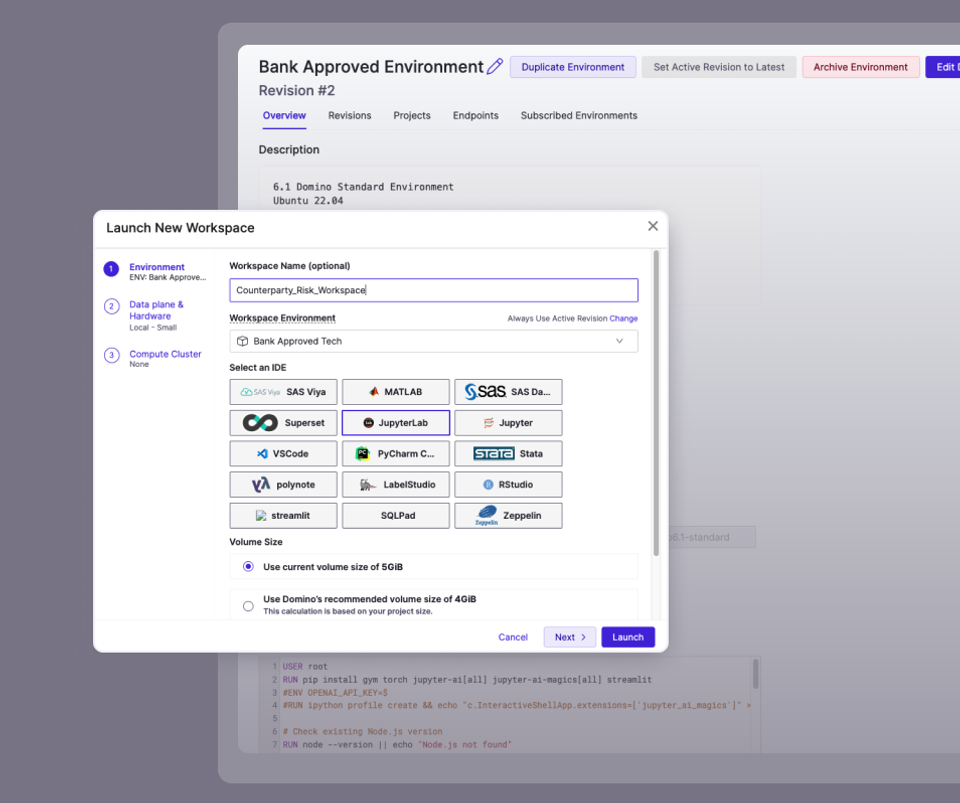960x803 pixels.
Task: Click the Workspace Name input field
Action: pyautogui.click(x=433, y=290)
